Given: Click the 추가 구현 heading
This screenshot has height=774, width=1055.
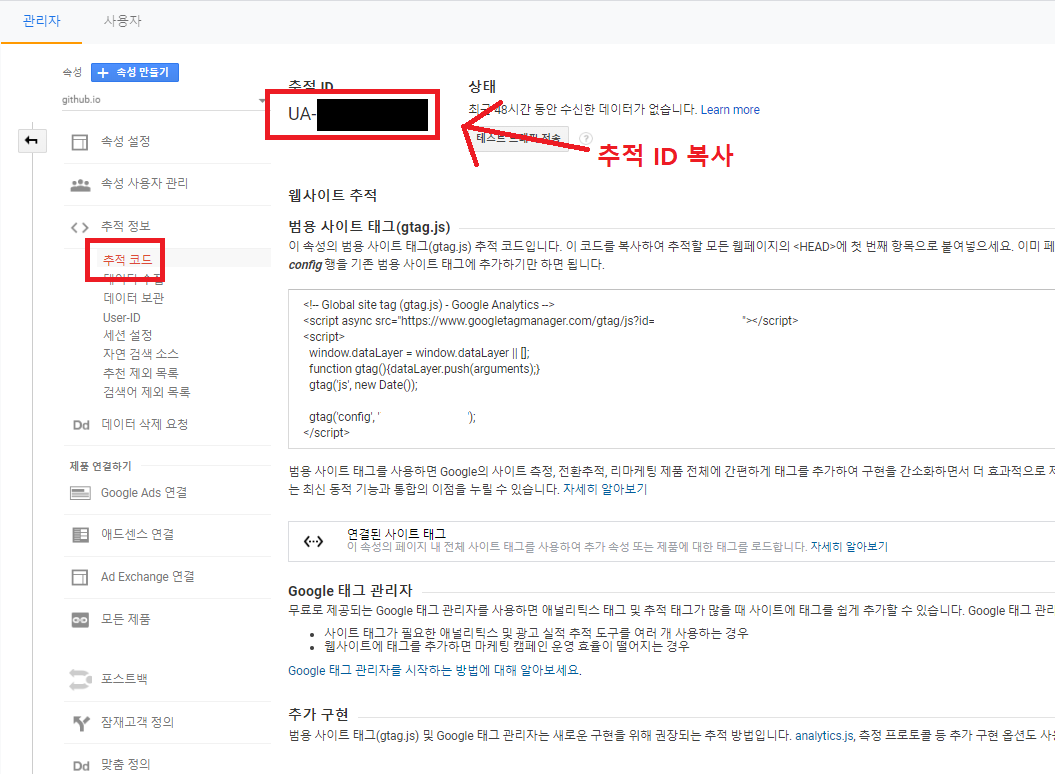Looking at the screenshot, I should pyautogui.click(x=318, y=714).
